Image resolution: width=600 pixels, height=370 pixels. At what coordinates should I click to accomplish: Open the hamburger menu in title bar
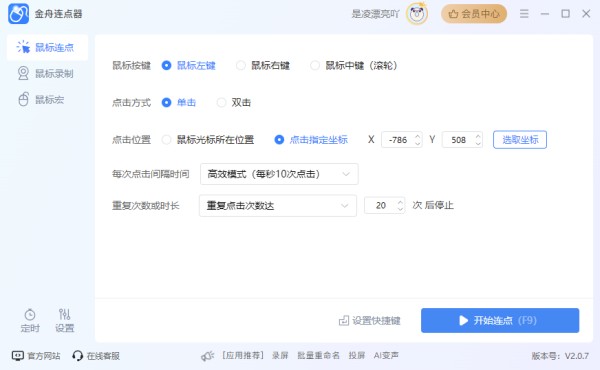[x=524, y=14]
